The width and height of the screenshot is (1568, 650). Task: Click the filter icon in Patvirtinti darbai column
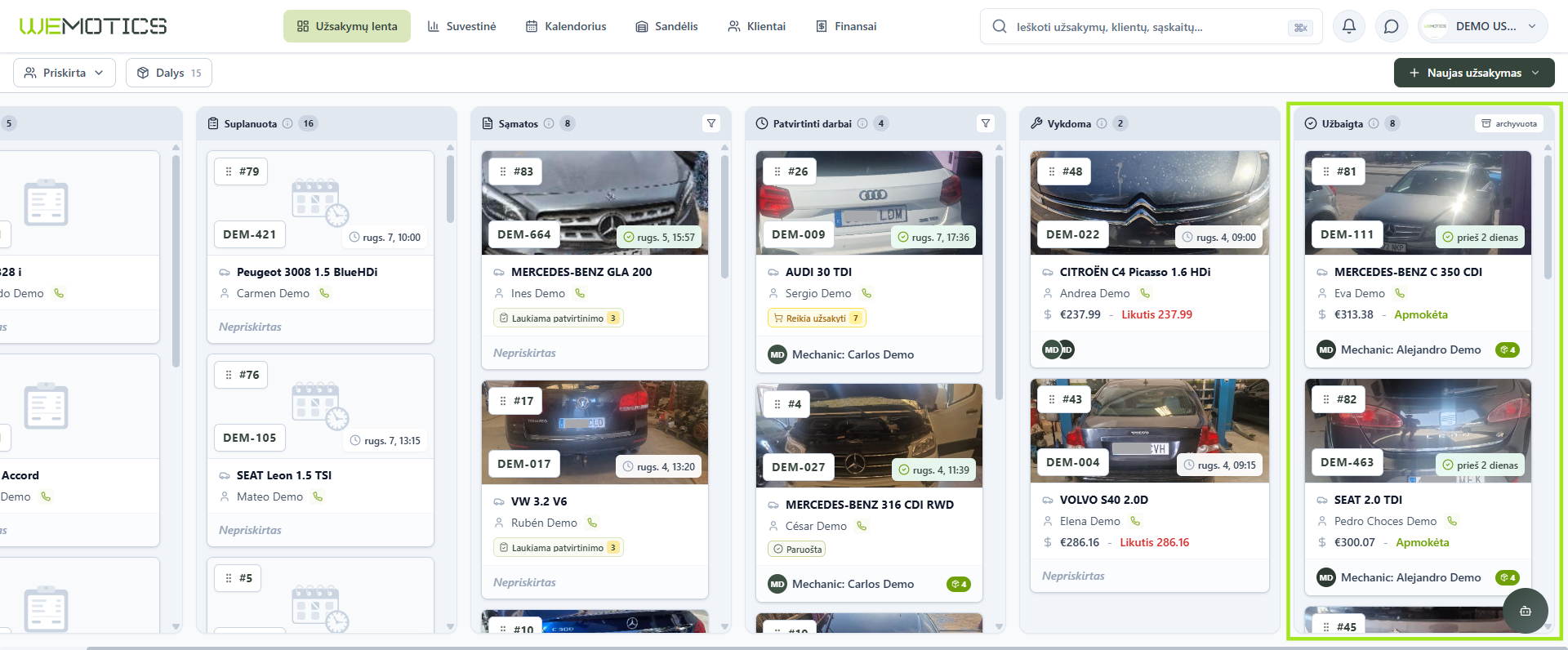(x=986, y=123)
